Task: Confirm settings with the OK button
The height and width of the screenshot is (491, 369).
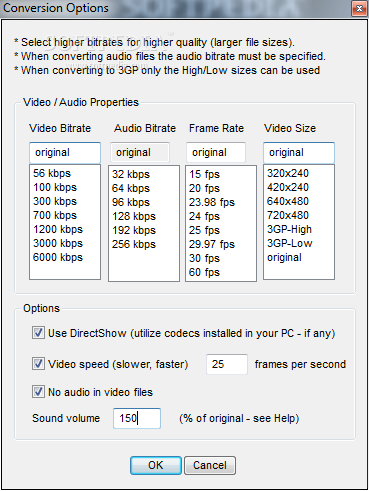Action: 156,465
